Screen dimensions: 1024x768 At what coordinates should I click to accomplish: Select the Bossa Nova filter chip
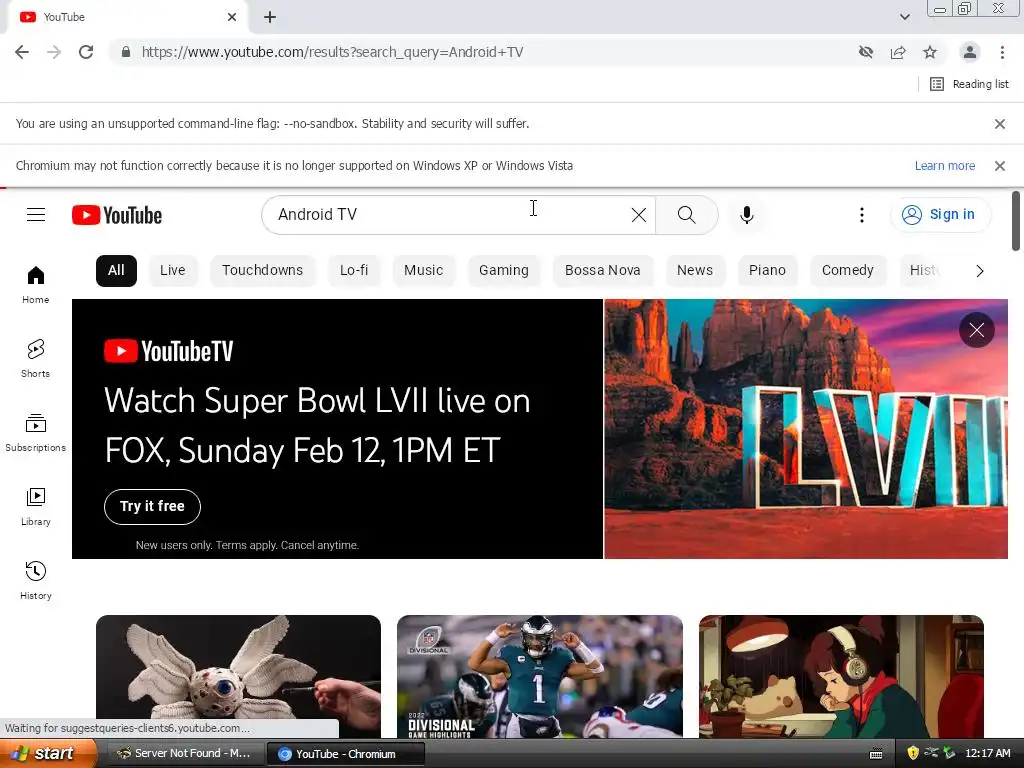[603, 271]
